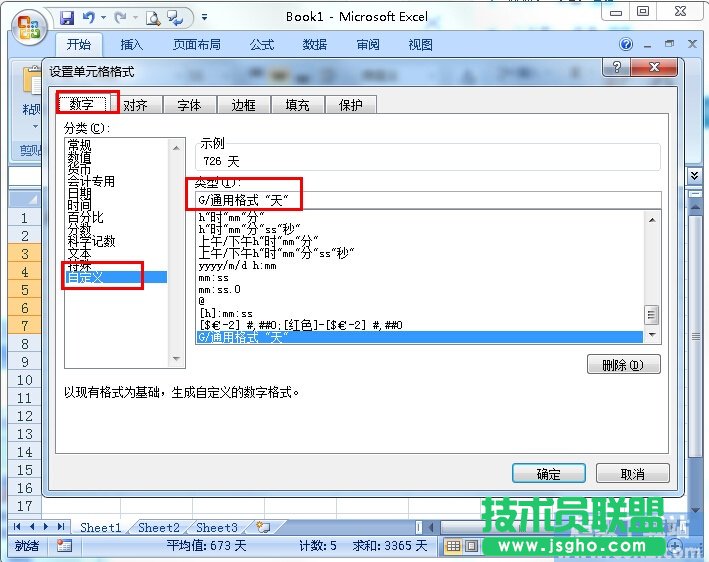Open the Undo history dropdown arrow
The width and height of the screenshot is (709, 562).
[104, 17]
